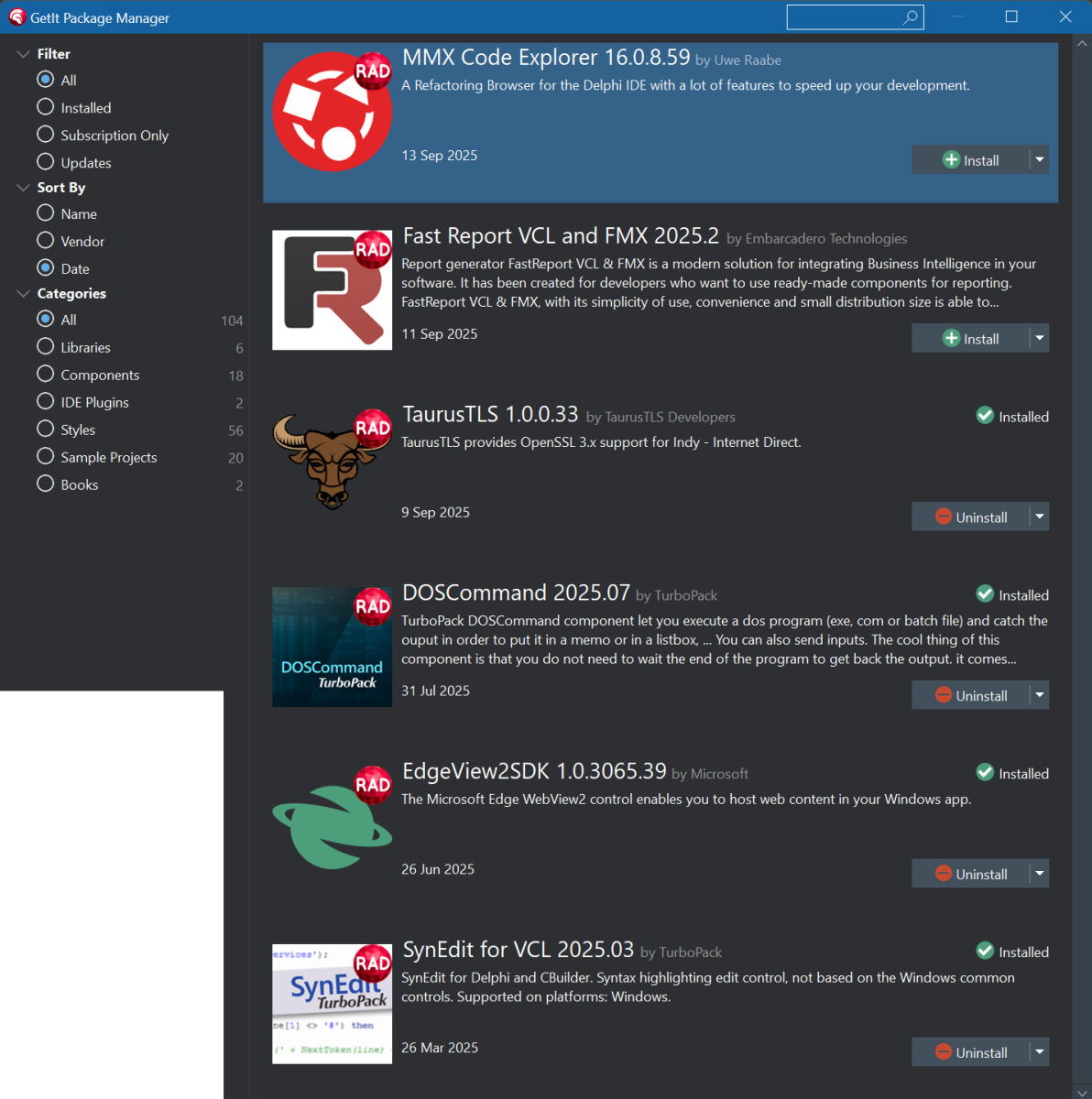
Task: Click the RAD badge on MMX Code Explorer
Action: (373, 71)
